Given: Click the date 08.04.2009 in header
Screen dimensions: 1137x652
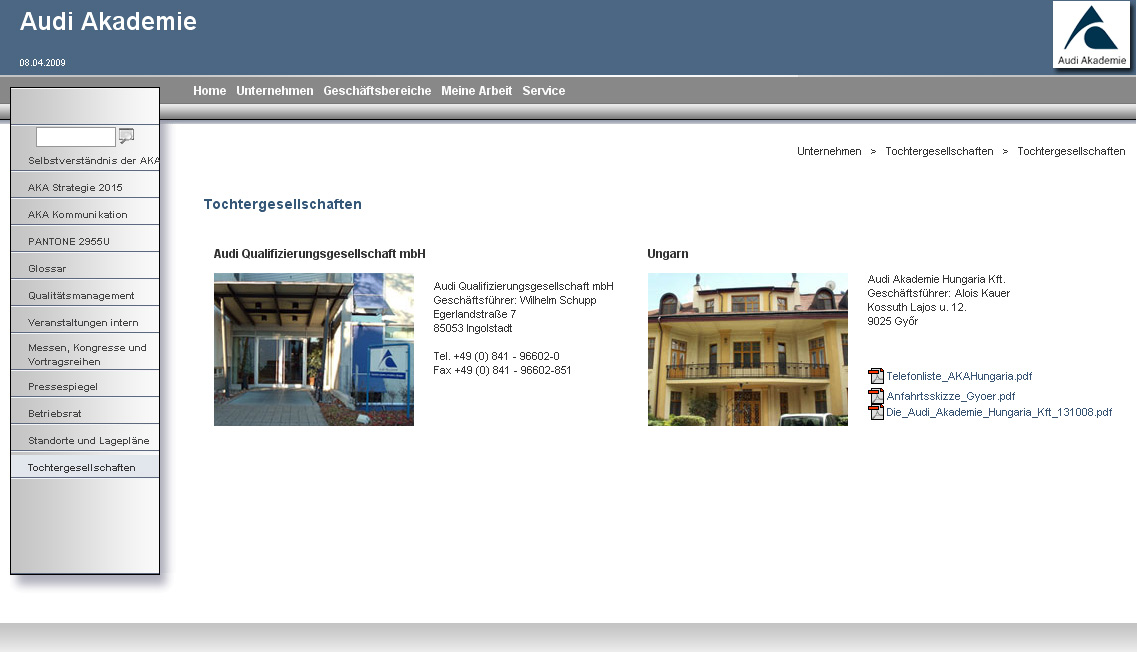Looking at the screenshot, I should (42, 63).
